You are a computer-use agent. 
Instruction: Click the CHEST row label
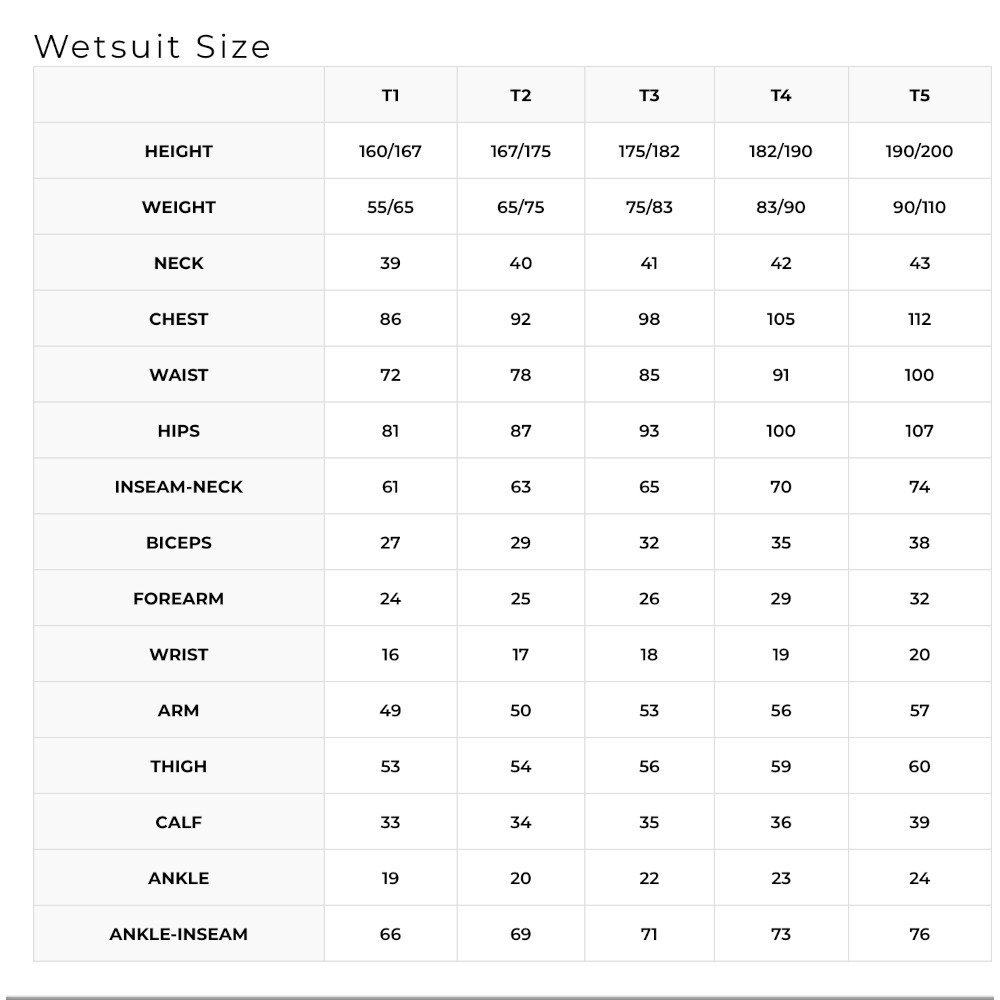point(179,319)
